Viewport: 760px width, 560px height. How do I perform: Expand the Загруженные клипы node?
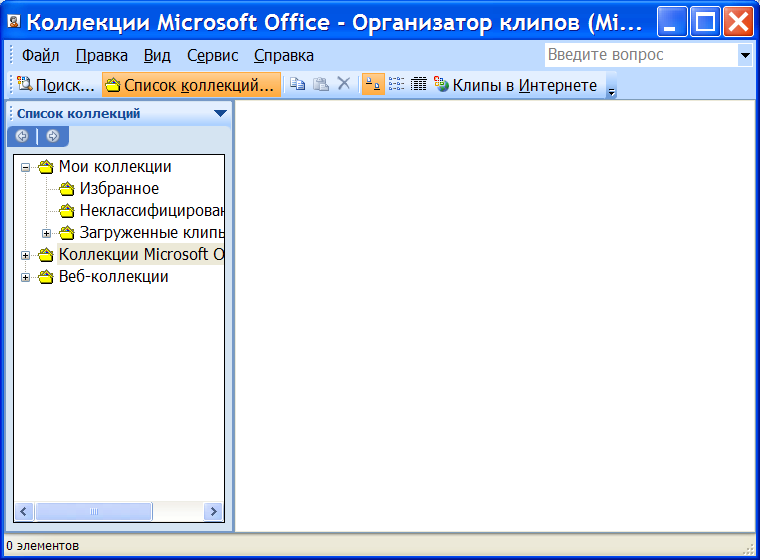(x=47, y=234)
